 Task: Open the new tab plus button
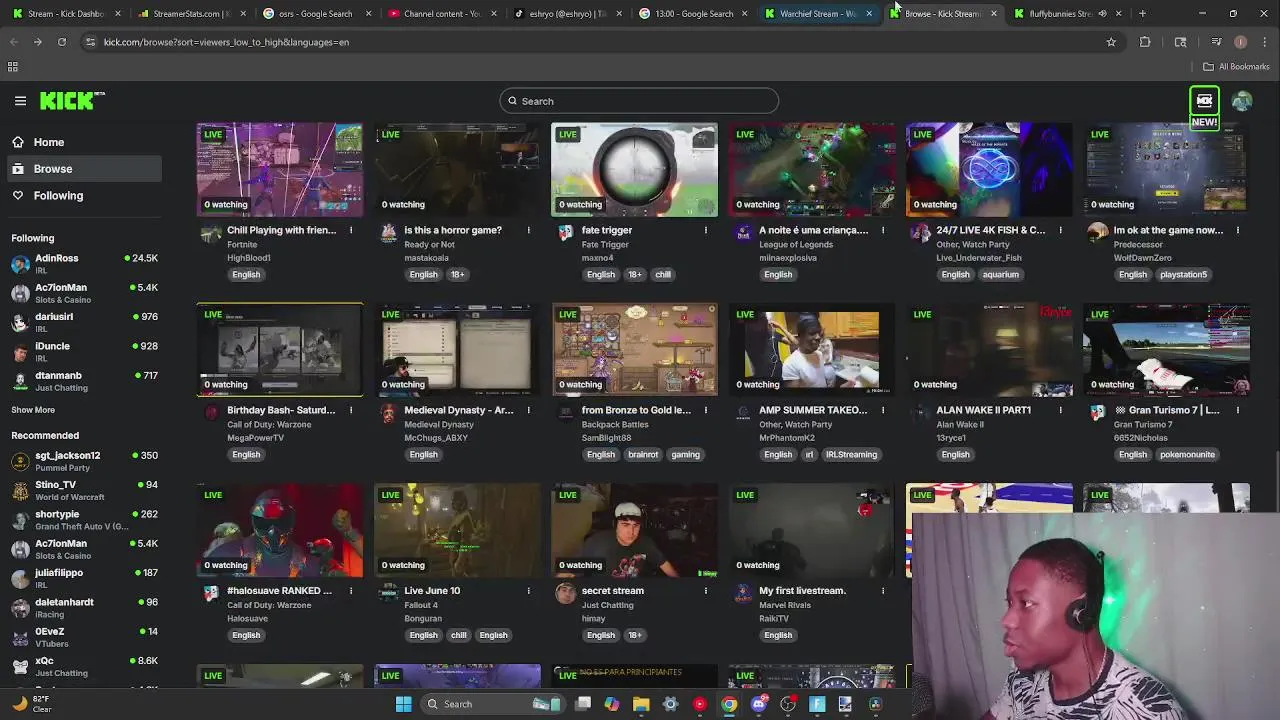1143,13
